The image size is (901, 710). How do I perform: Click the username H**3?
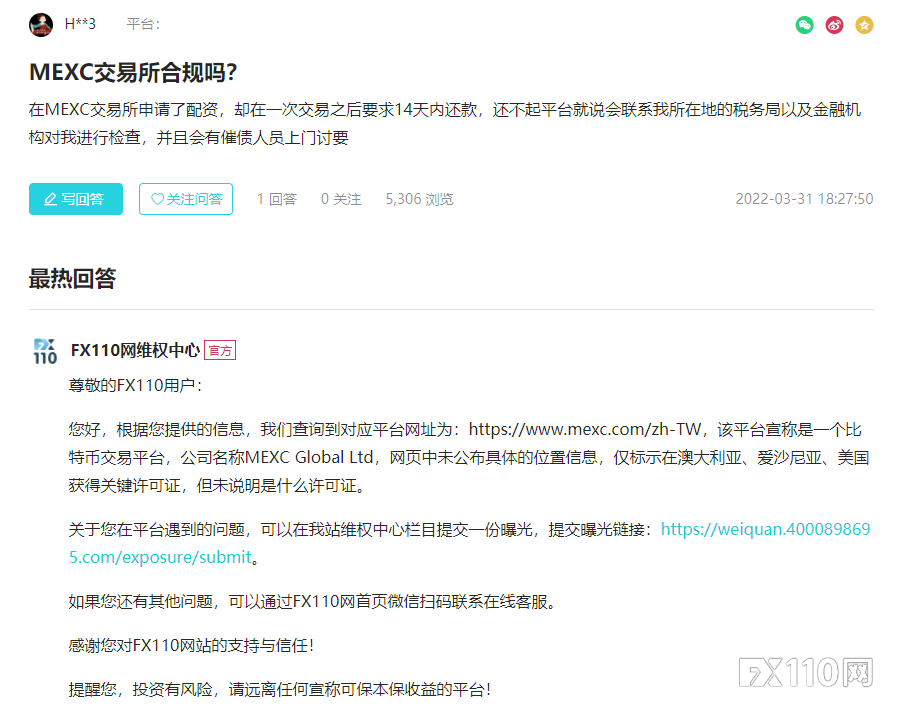tap(80, 24)
